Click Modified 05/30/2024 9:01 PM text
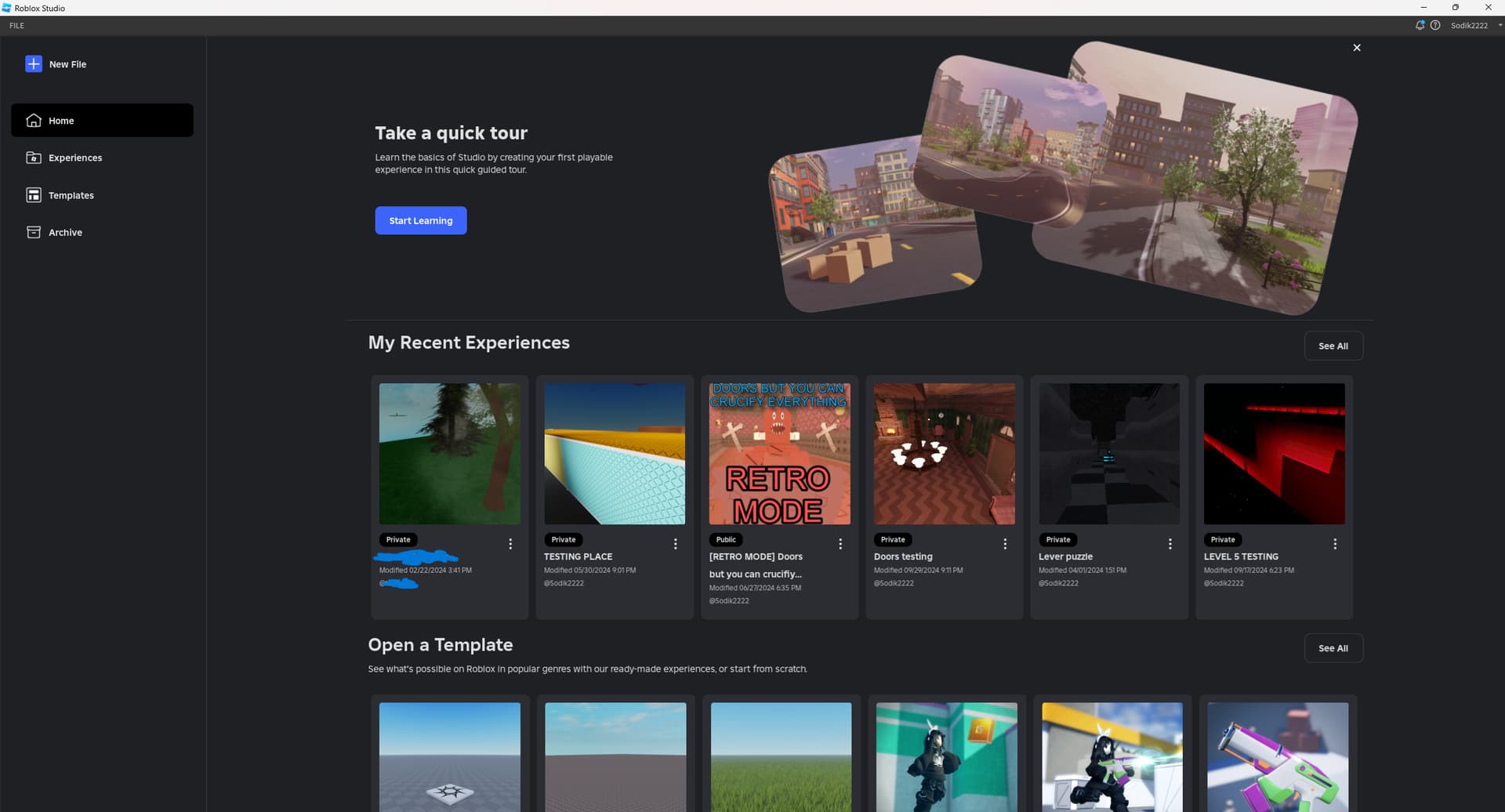 coord(590,571)
